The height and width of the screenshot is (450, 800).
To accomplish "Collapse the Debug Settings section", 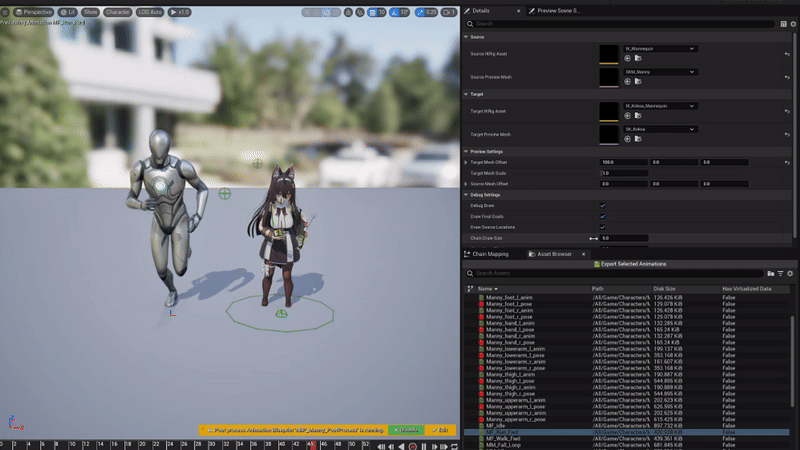I will (x=466, y=195).
